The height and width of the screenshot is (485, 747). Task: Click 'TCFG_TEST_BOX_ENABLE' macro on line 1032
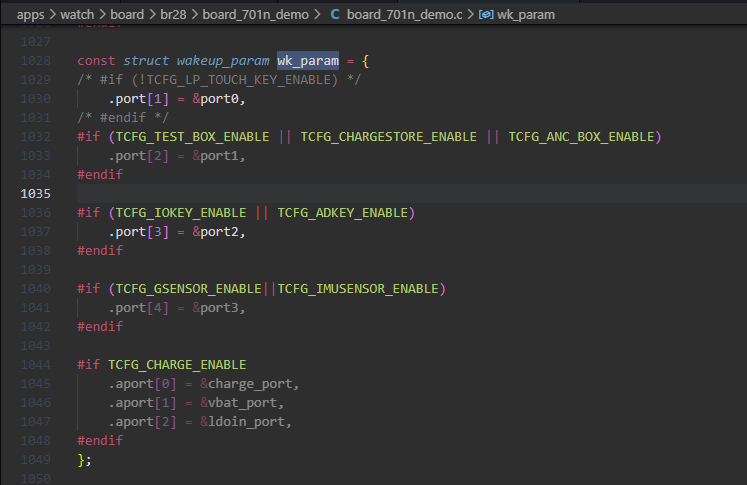[x=192, y=137]
